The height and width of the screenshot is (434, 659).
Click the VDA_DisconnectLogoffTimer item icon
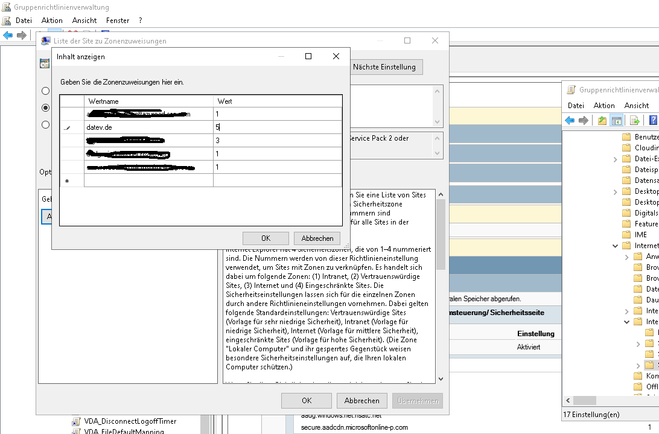pyautogui.click(x=77, y=421)
